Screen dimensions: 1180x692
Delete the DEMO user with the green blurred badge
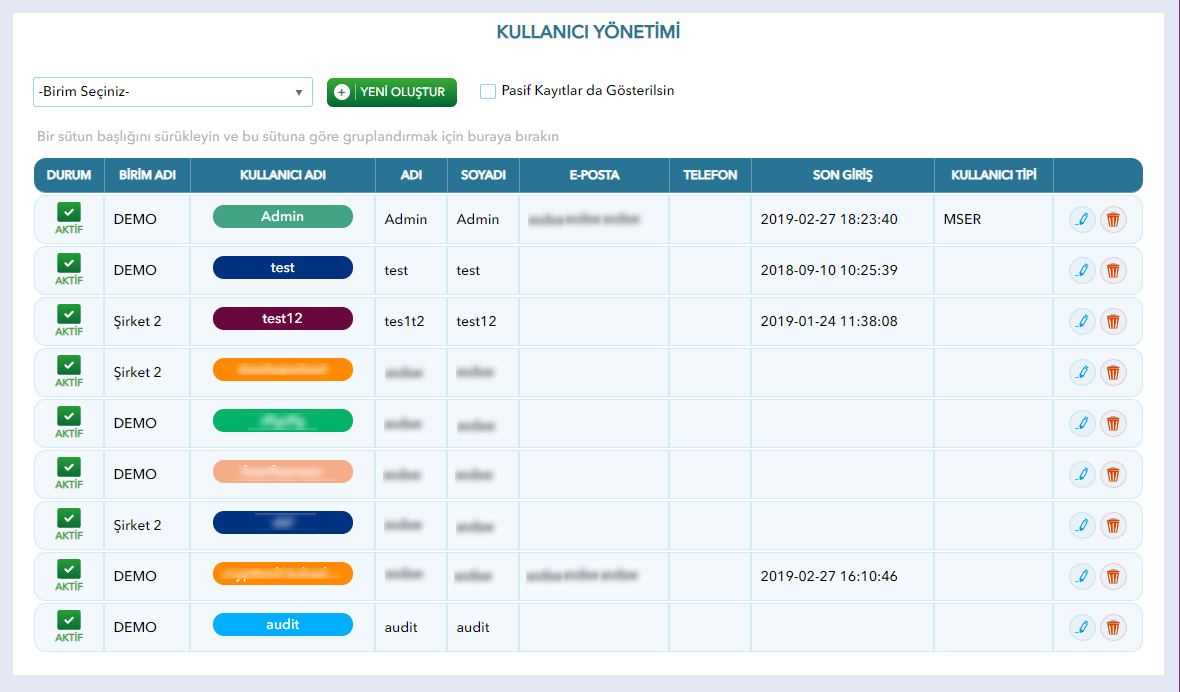[1113, 423]
